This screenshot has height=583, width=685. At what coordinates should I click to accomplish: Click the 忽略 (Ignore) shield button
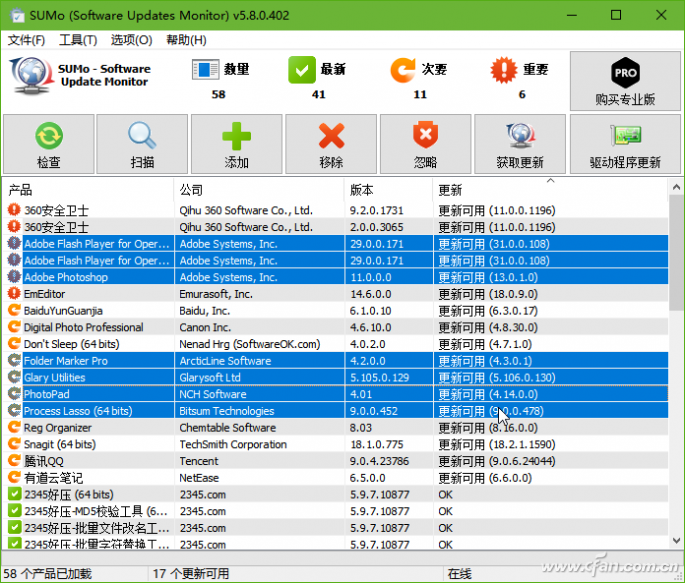425,145
